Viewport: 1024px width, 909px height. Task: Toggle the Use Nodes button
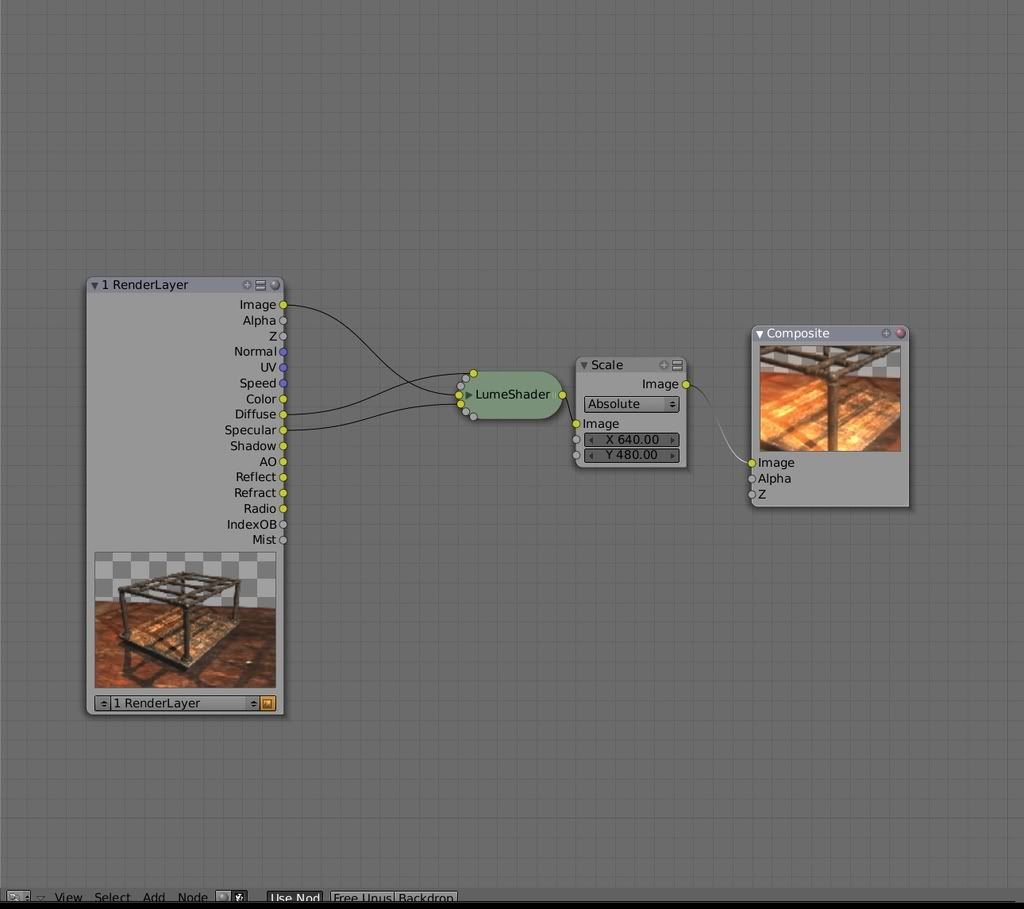[295, 898]
